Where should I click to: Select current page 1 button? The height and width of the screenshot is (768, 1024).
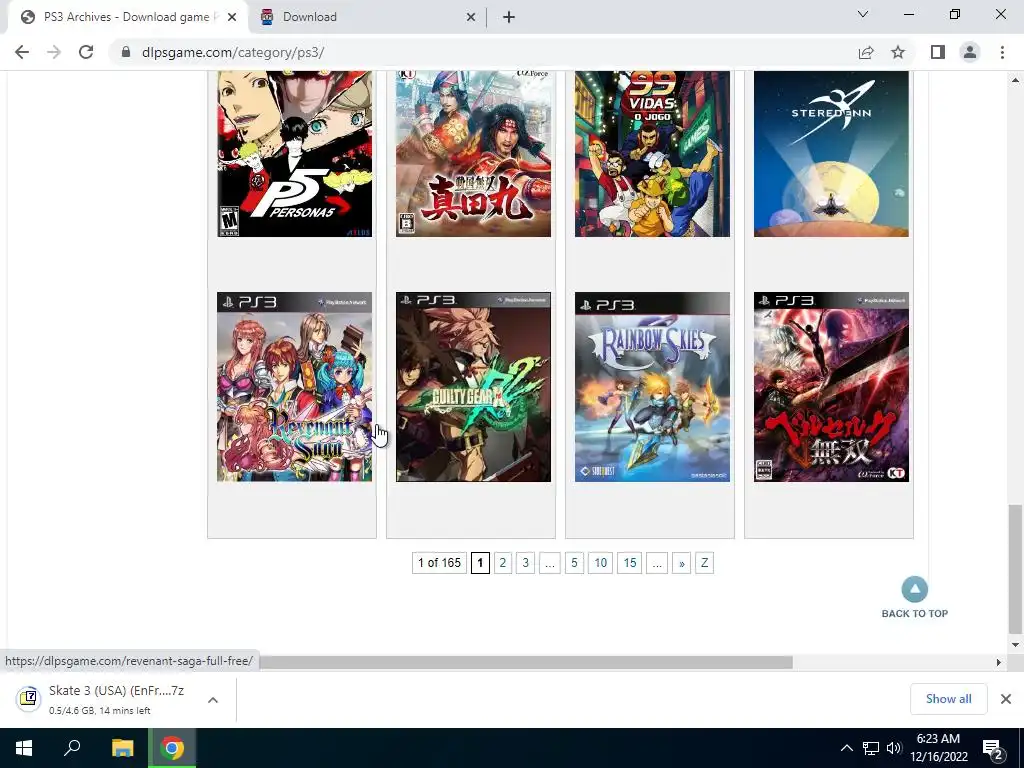click(x=480, y=563)
